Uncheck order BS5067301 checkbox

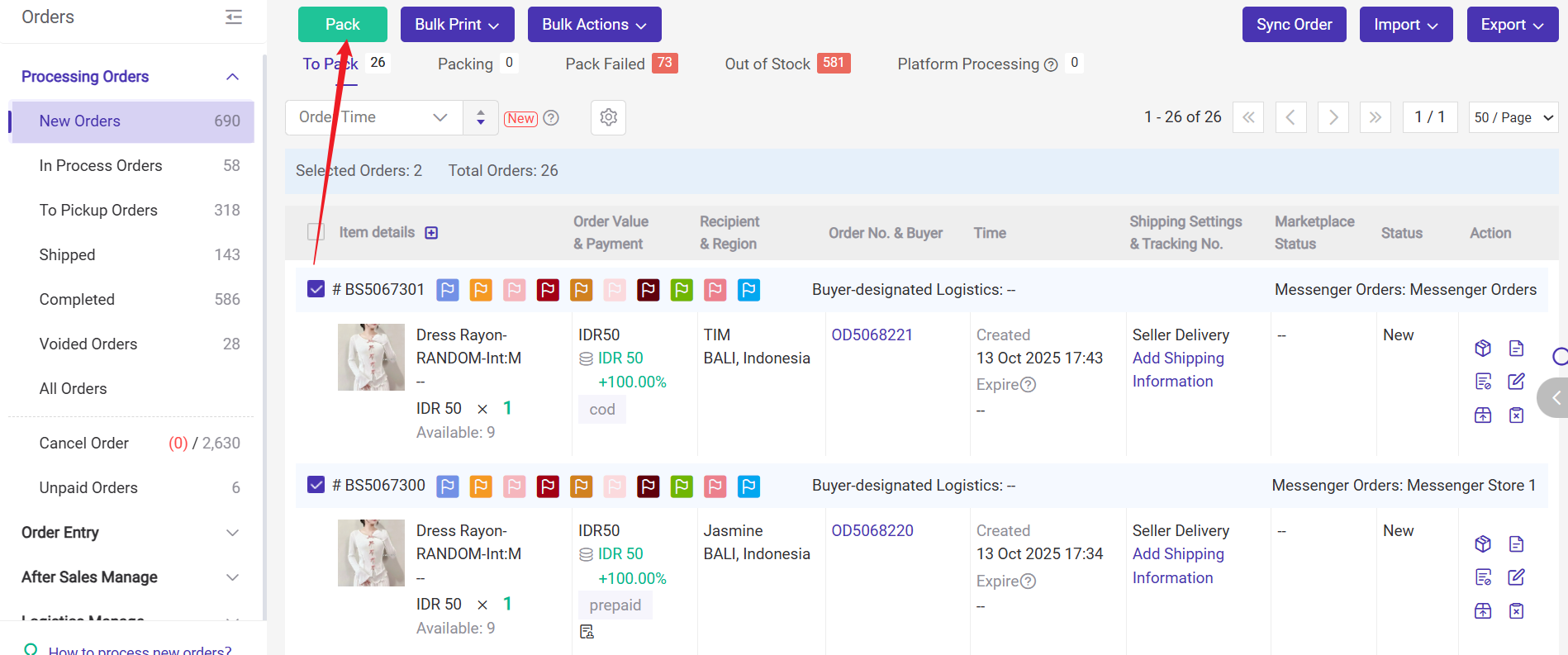point(316,289)
